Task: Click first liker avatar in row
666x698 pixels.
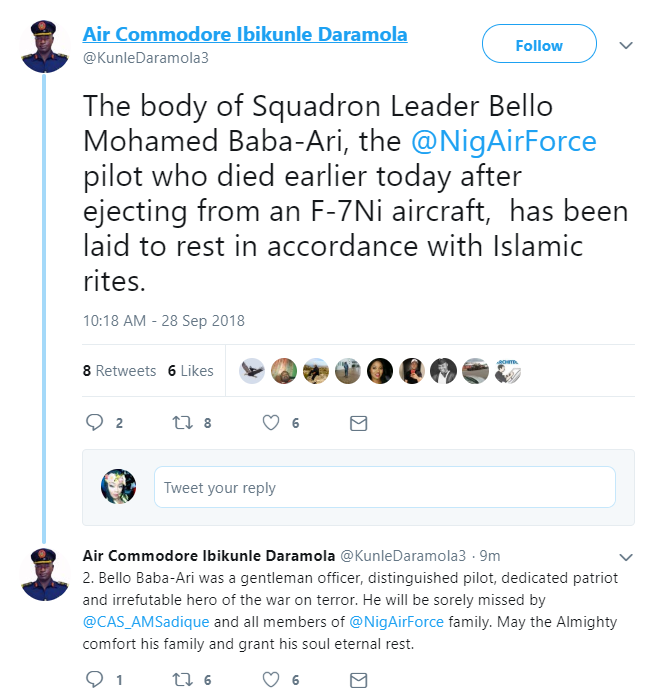Action: [x=253, y=371]
